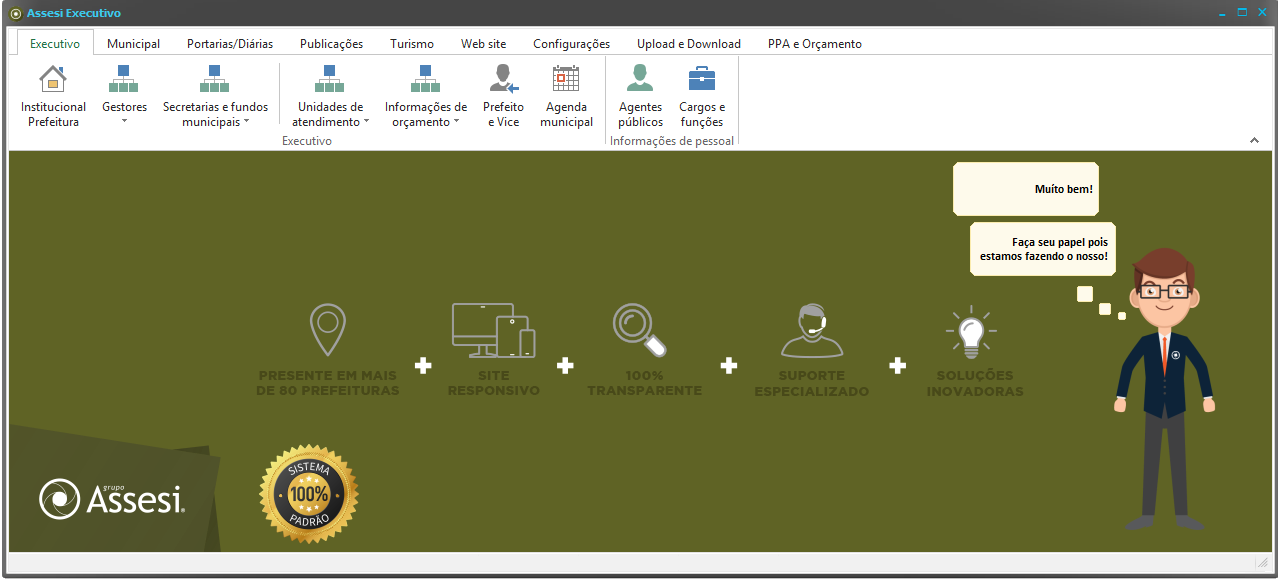
Task: Click the 'Informações de pessoal' group label
Action: pyautogui.click(x=672, y=141)
